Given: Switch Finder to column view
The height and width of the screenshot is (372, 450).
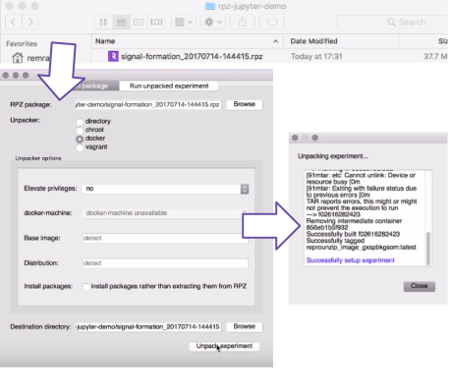Looking at the screenshot, I should (x=138, y=22).
